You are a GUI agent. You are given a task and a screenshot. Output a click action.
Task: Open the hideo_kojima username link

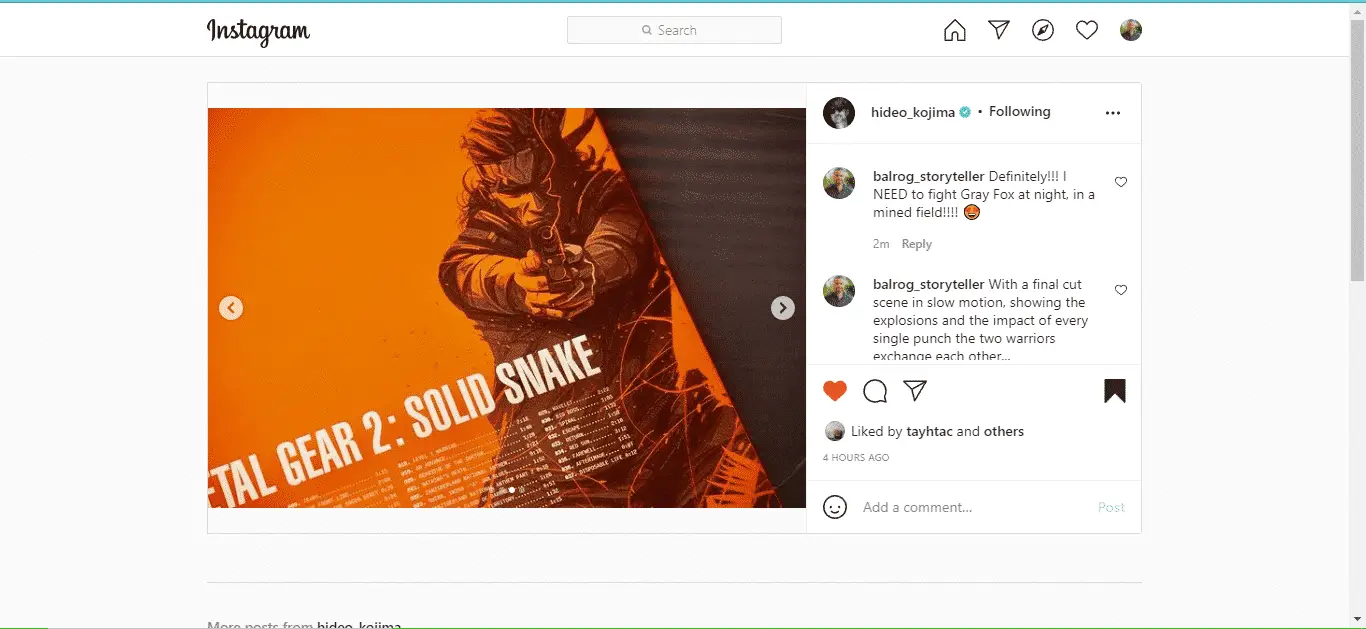point(913,112)
